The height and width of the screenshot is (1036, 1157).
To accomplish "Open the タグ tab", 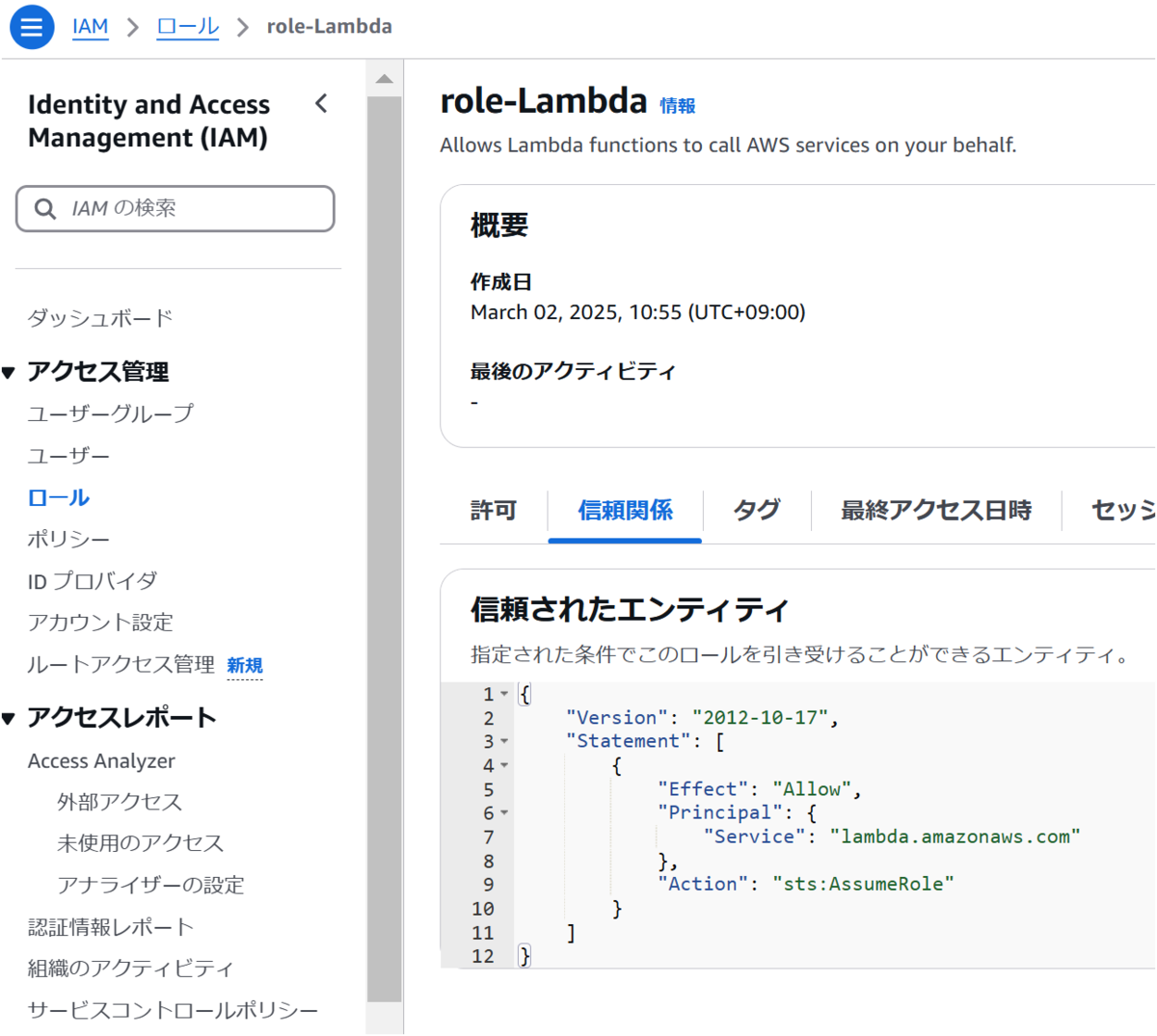I will [757, 510].
